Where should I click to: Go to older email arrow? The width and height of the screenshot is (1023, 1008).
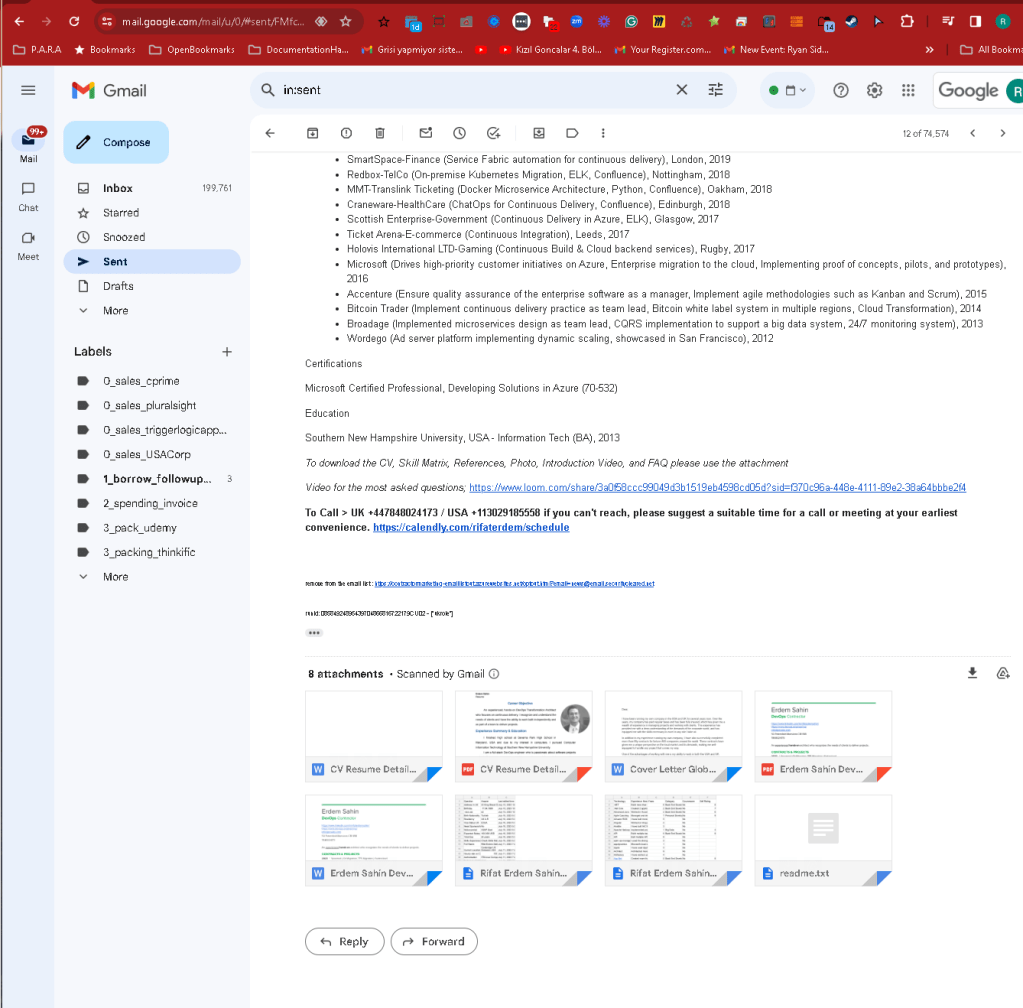click(1003, 133)
